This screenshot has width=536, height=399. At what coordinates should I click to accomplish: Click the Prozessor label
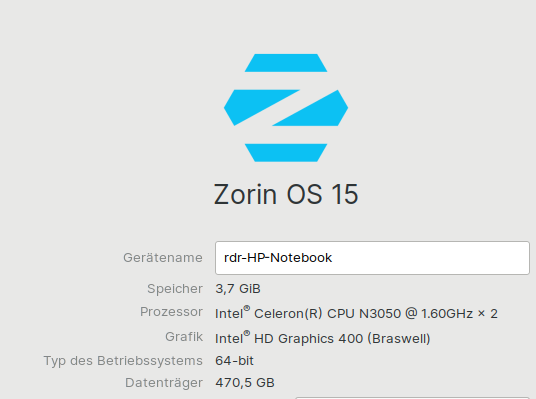171,312
